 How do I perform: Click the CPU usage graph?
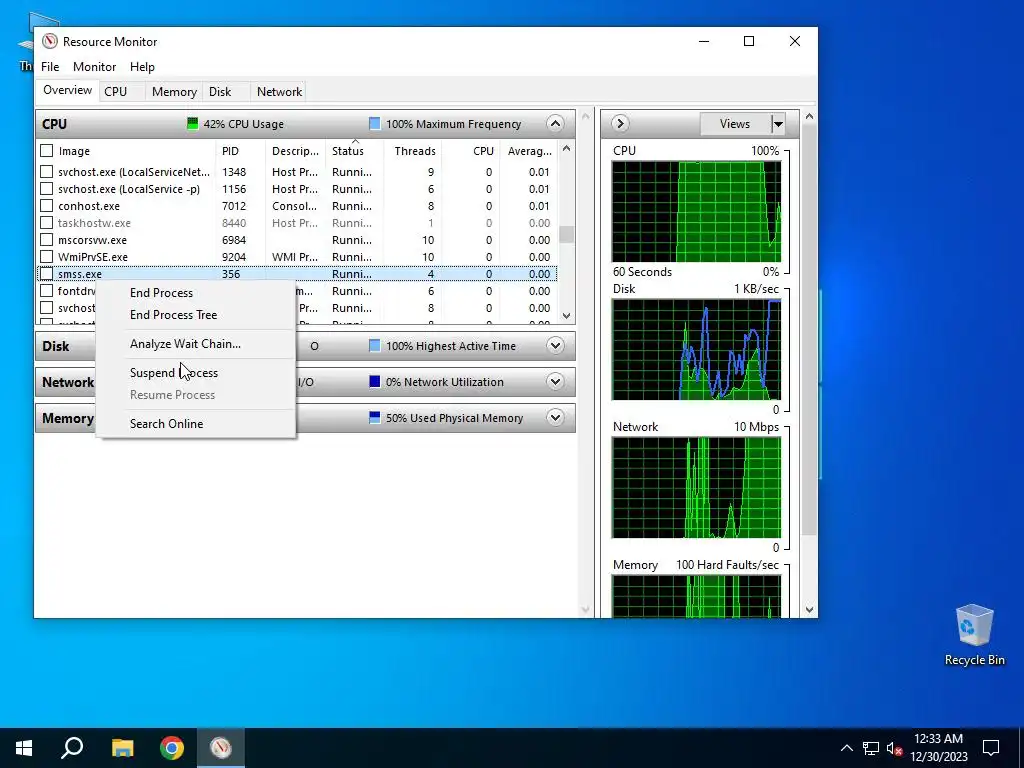(x=696, y=212)
